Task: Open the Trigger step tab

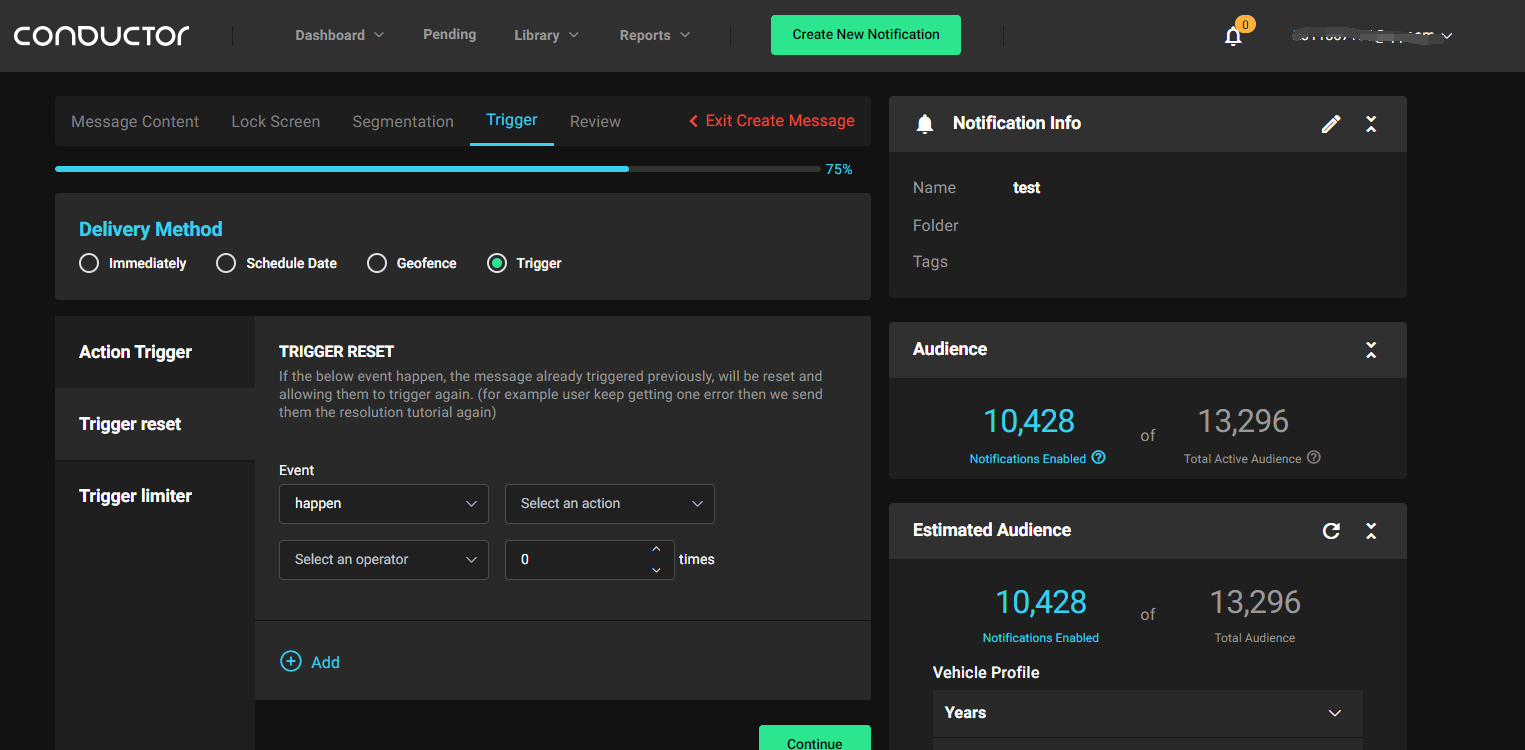Action: pos(512,120)
